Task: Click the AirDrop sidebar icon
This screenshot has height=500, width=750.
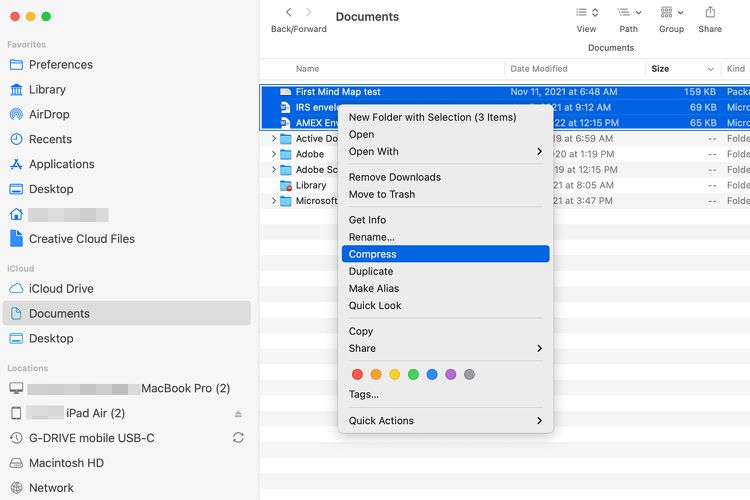Action: tap(16, 114)
